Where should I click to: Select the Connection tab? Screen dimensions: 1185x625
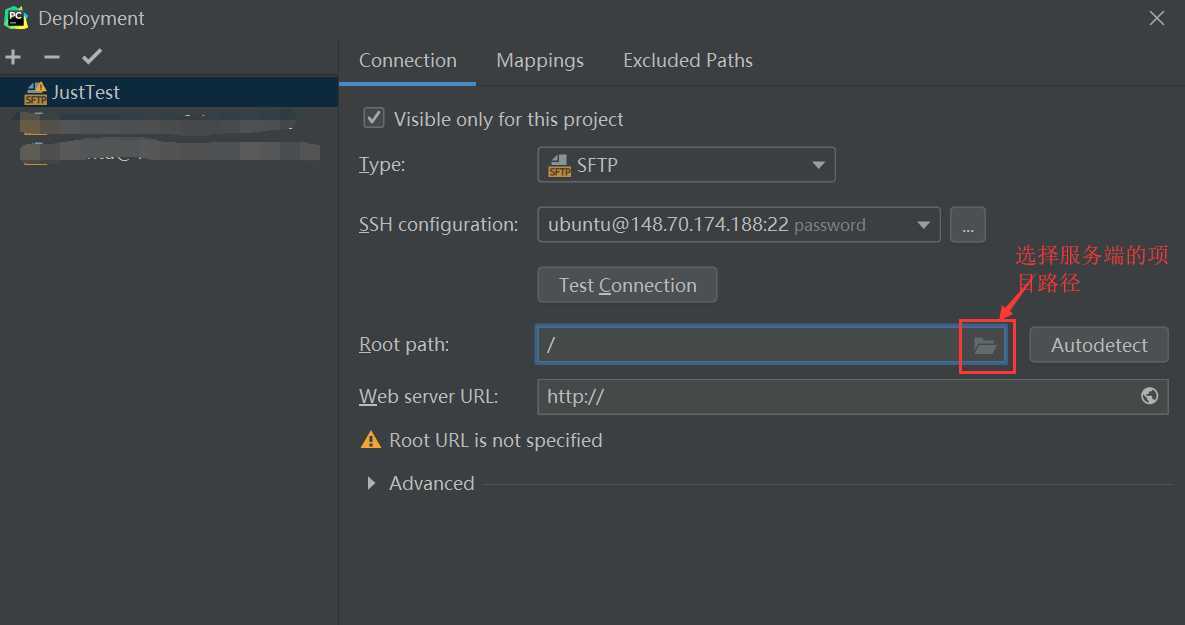click(408, 61)
